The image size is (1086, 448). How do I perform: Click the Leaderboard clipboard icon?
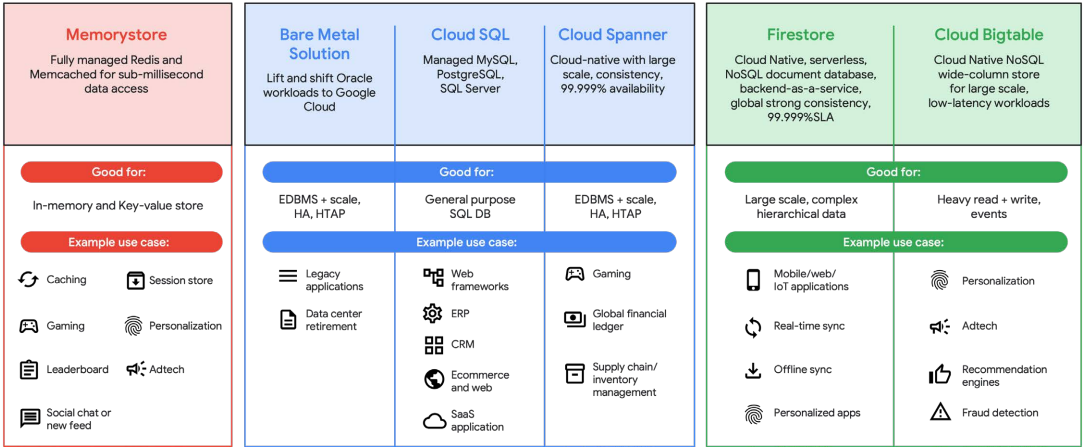tap(28, 369)
